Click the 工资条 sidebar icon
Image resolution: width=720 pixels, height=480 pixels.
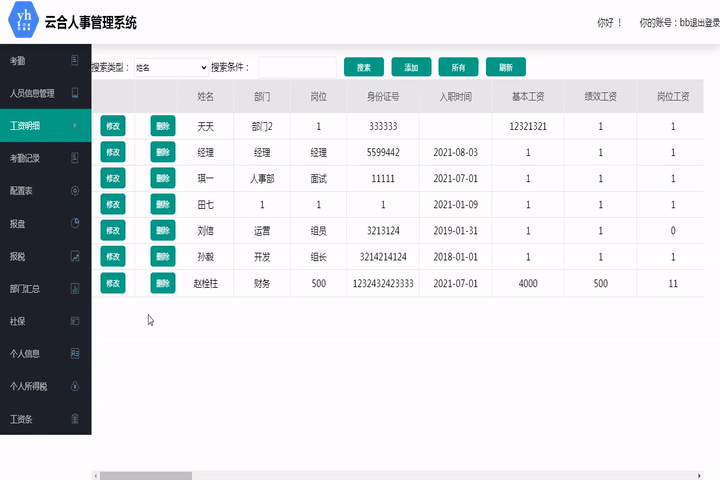tap(75, 419)
